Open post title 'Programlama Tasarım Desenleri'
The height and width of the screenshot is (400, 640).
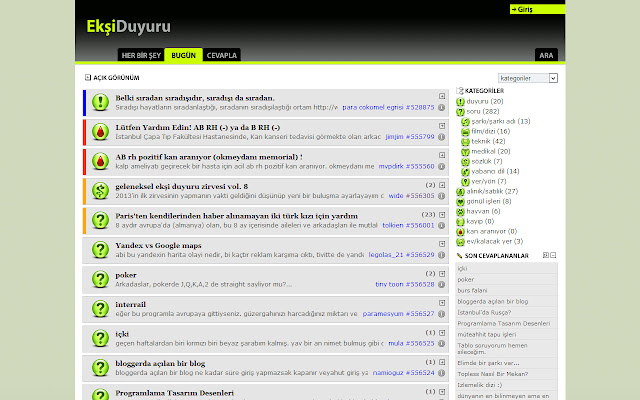point(174,393)
